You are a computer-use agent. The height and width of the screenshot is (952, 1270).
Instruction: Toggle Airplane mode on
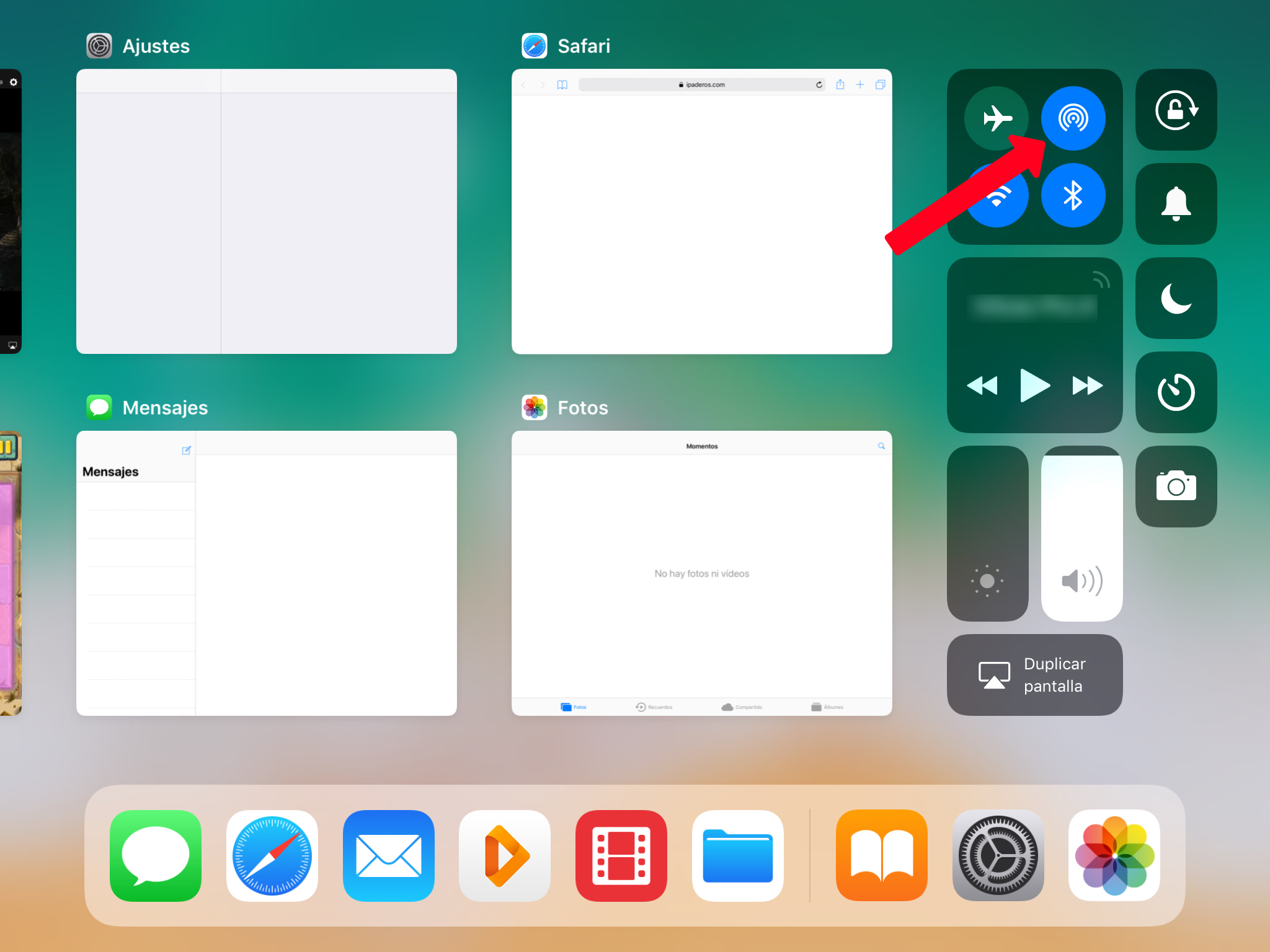click(997, 118)
